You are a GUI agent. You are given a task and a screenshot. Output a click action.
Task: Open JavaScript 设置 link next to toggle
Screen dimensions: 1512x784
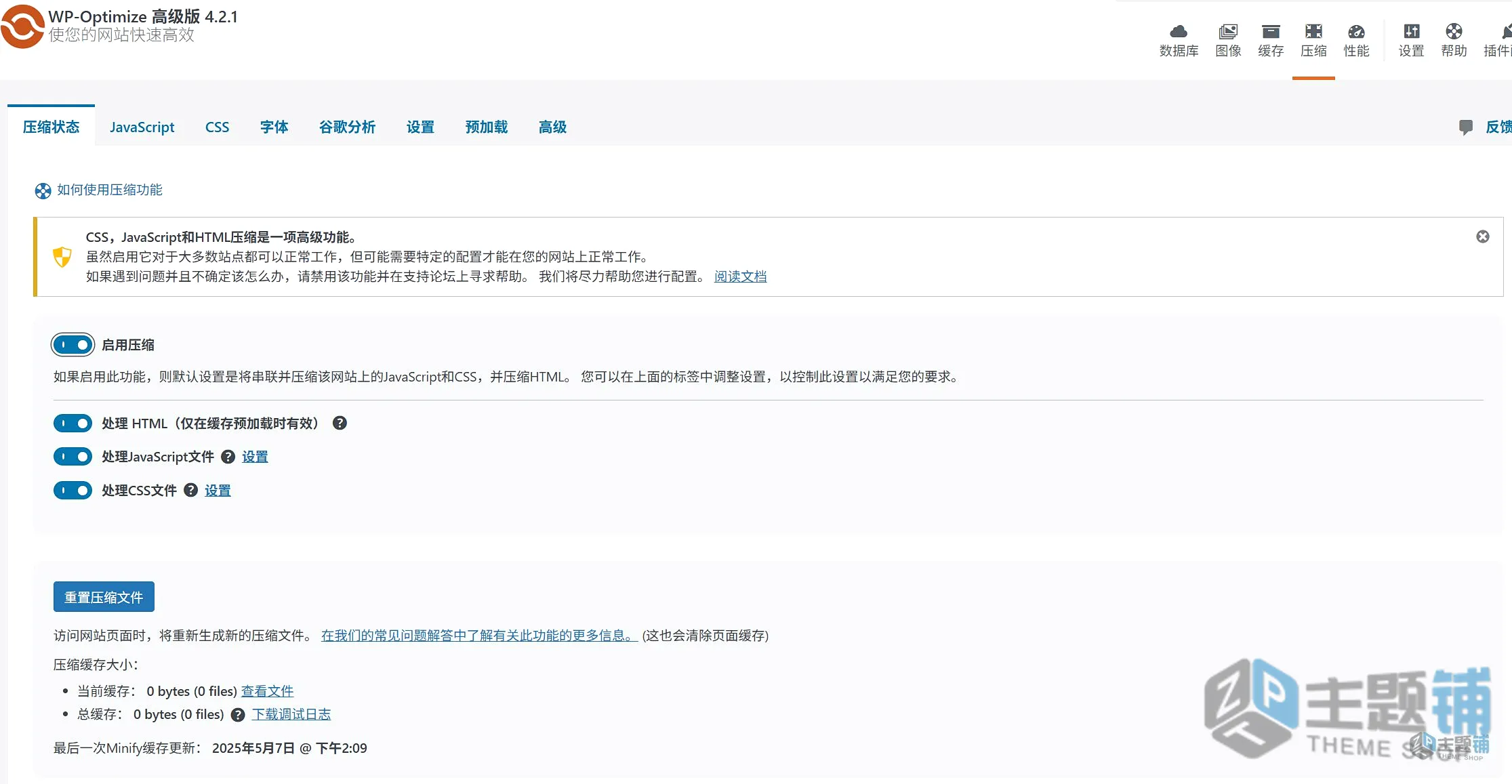(255, 457)
